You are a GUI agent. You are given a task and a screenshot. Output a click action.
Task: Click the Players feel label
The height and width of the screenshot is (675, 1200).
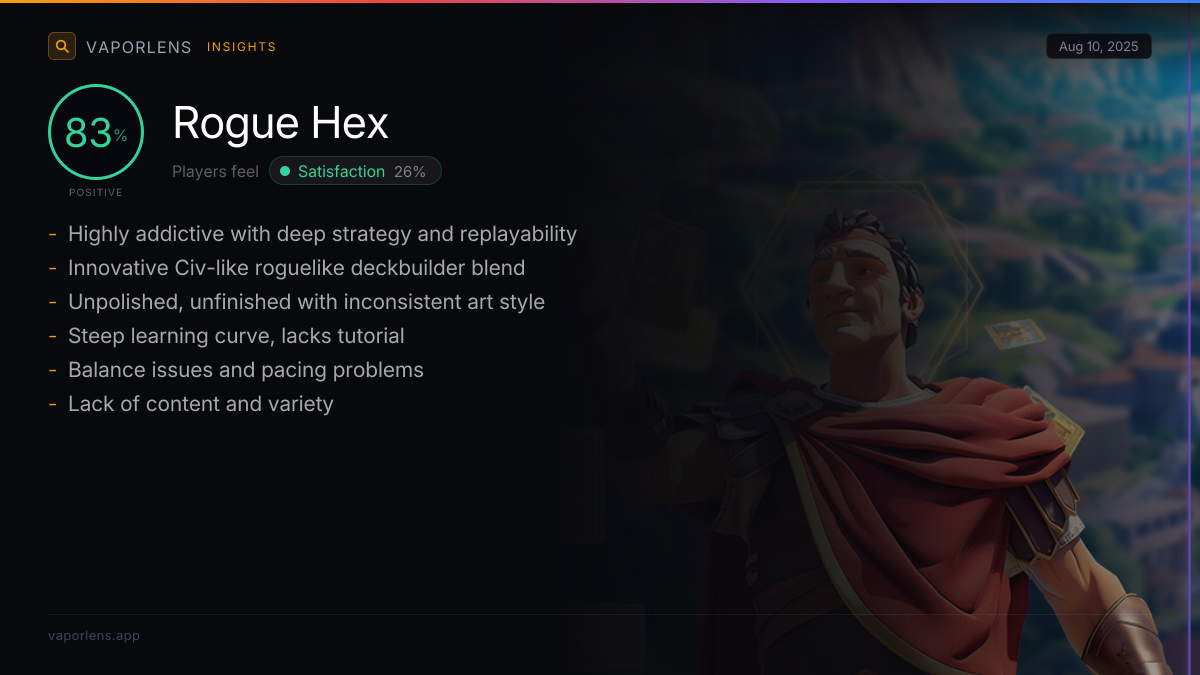pyautogui.click(x=215, y=171)
